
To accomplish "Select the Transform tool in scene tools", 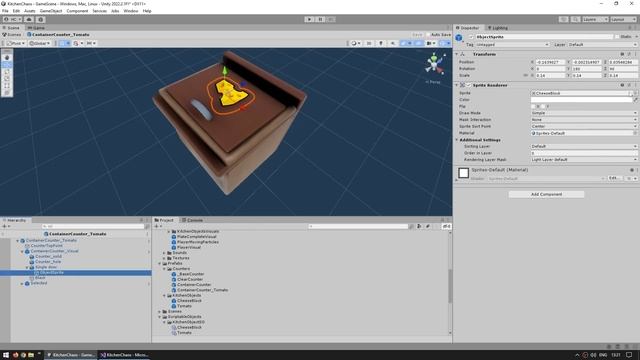I will [x=7, y=93].
